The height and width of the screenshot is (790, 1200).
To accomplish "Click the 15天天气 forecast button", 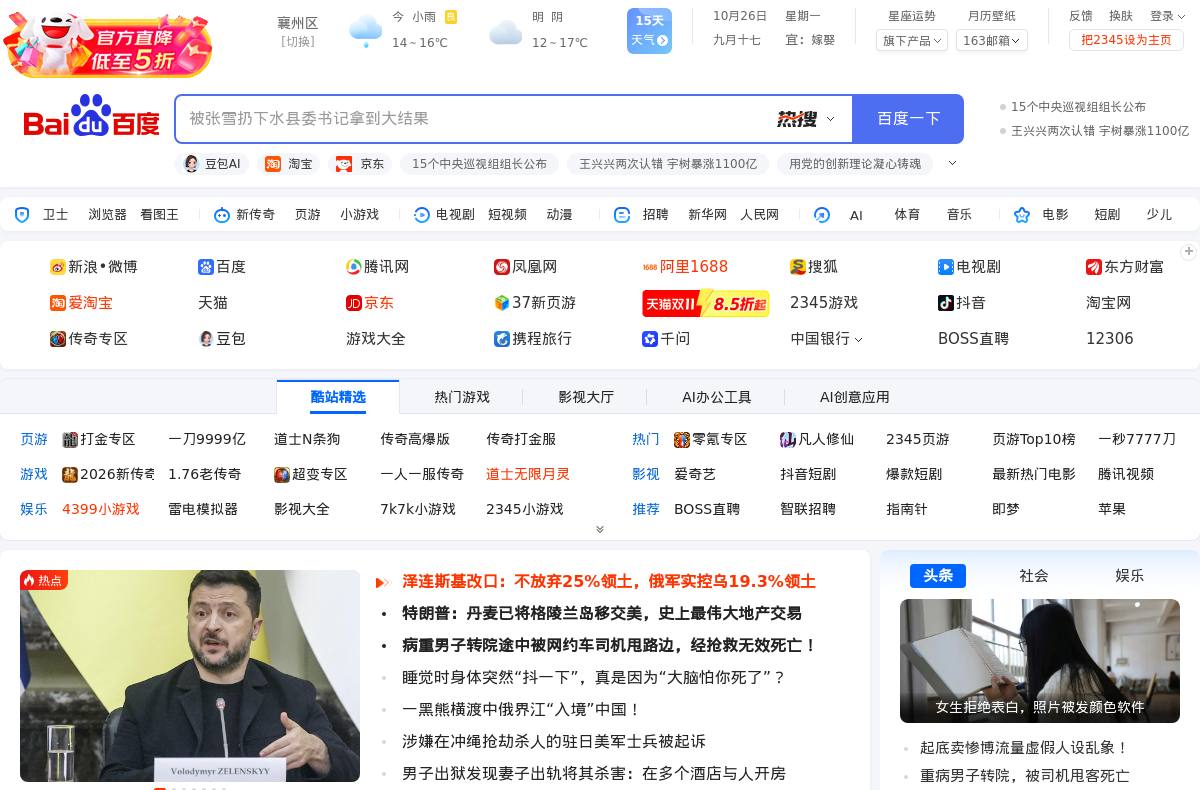I will point(649,30).
